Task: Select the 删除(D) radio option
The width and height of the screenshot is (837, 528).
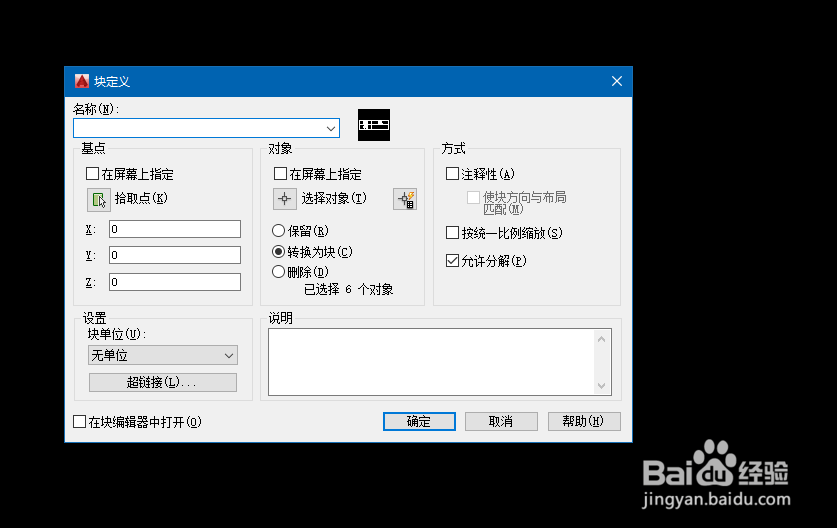Action: pyautogui.click(x=278, y=272)
